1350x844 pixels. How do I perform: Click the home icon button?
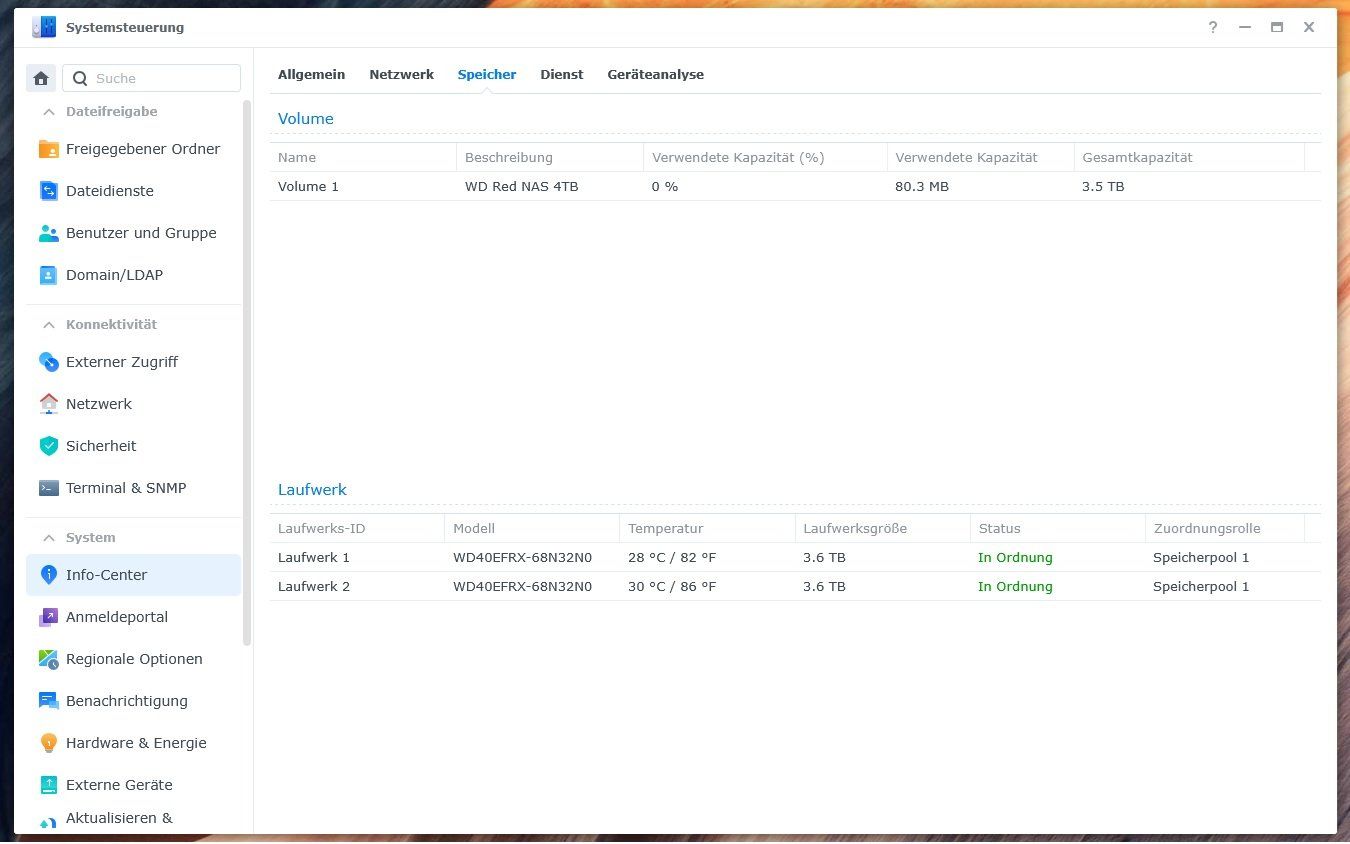click(x=41, y=78)
